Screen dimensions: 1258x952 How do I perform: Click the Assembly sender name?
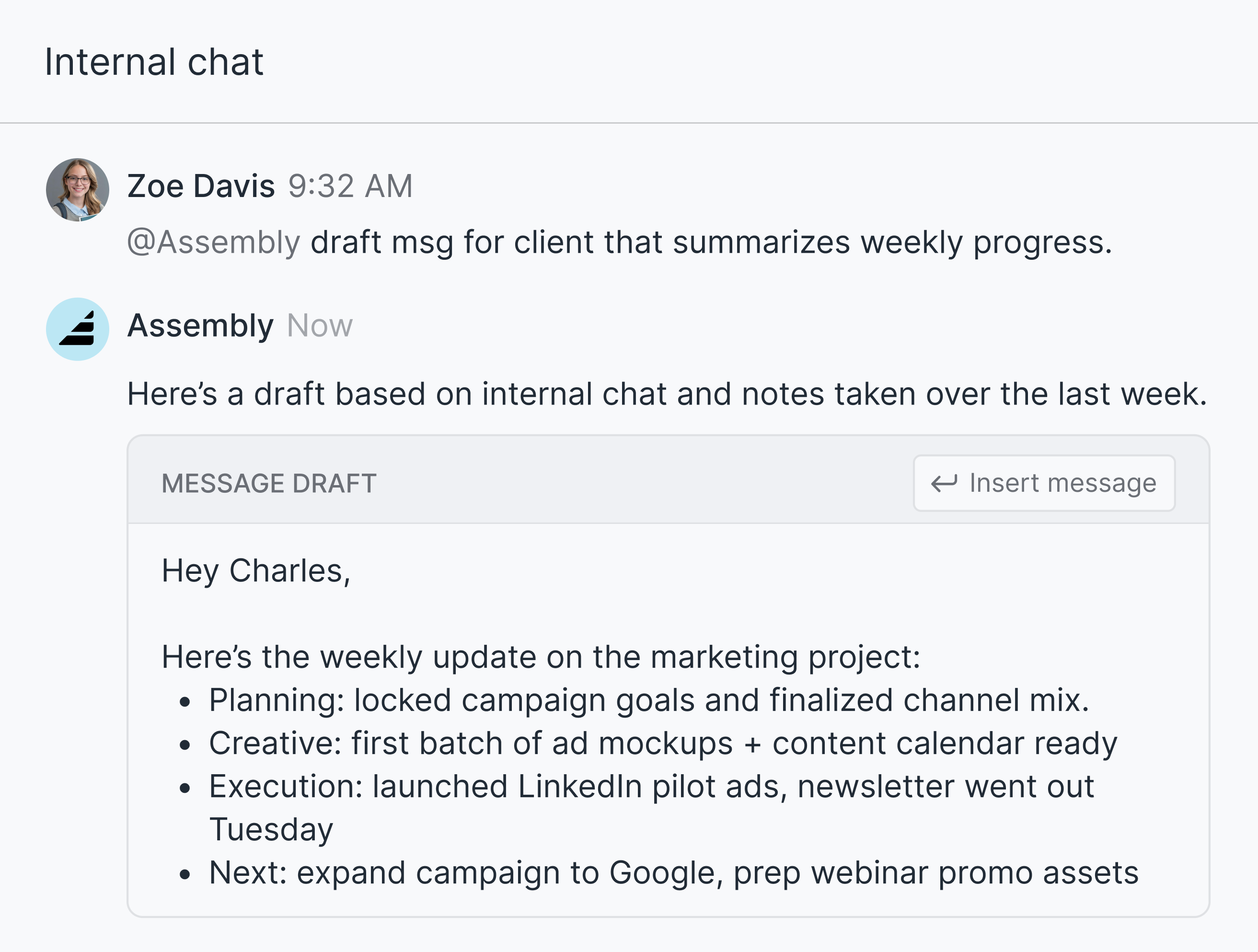[200, 326]
